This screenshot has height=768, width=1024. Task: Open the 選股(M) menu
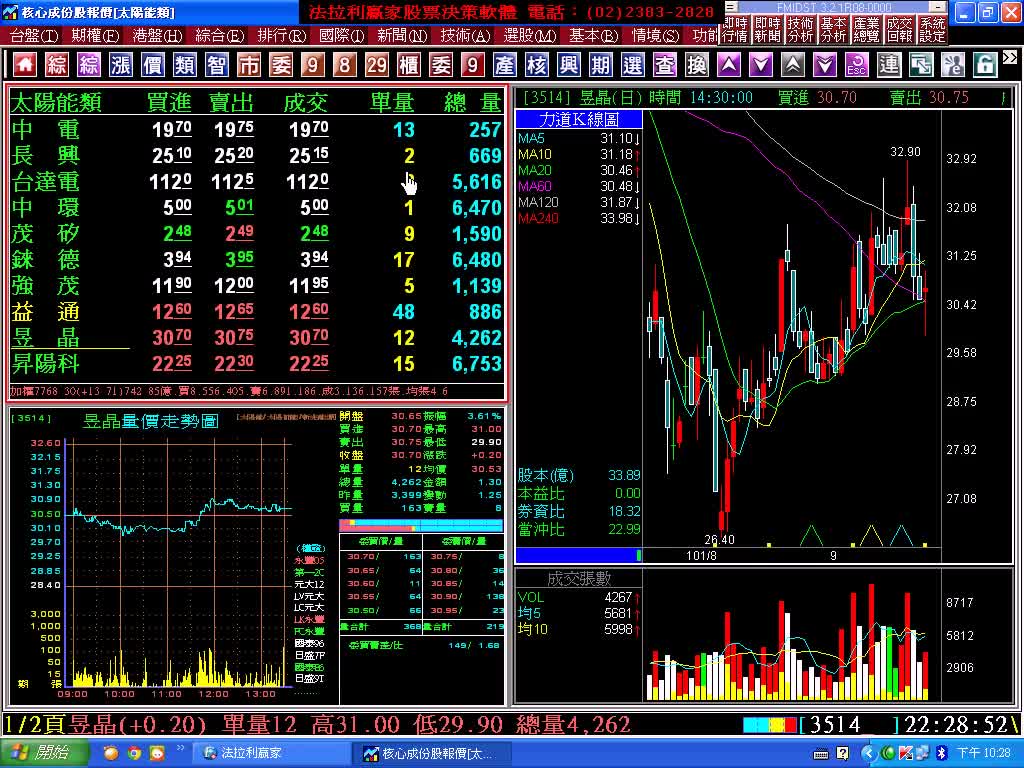point(530,35)
